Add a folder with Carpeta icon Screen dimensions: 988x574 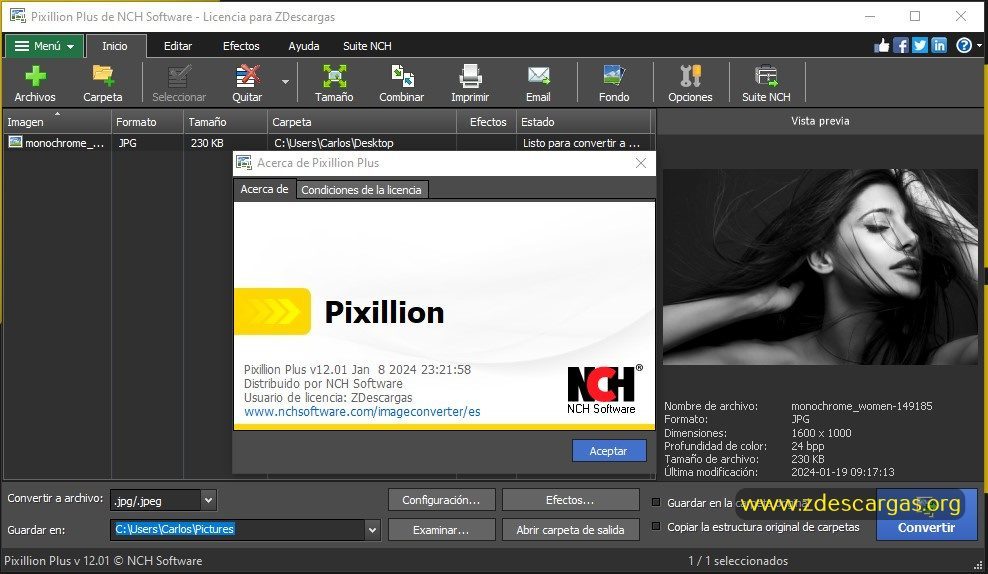[x=103, y=83]
